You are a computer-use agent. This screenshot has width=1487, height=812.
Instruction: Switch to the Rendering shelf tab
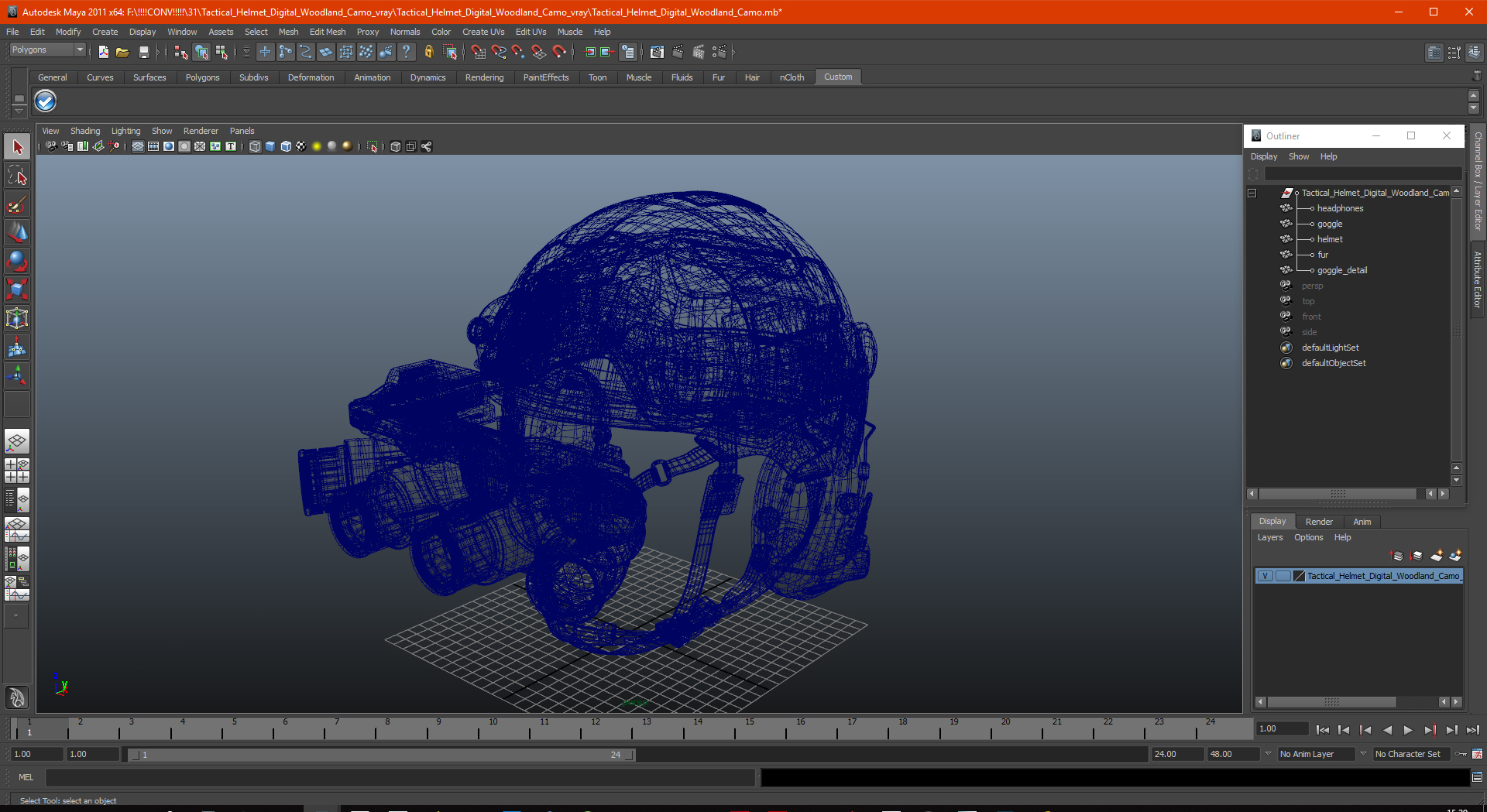[484, 77]
